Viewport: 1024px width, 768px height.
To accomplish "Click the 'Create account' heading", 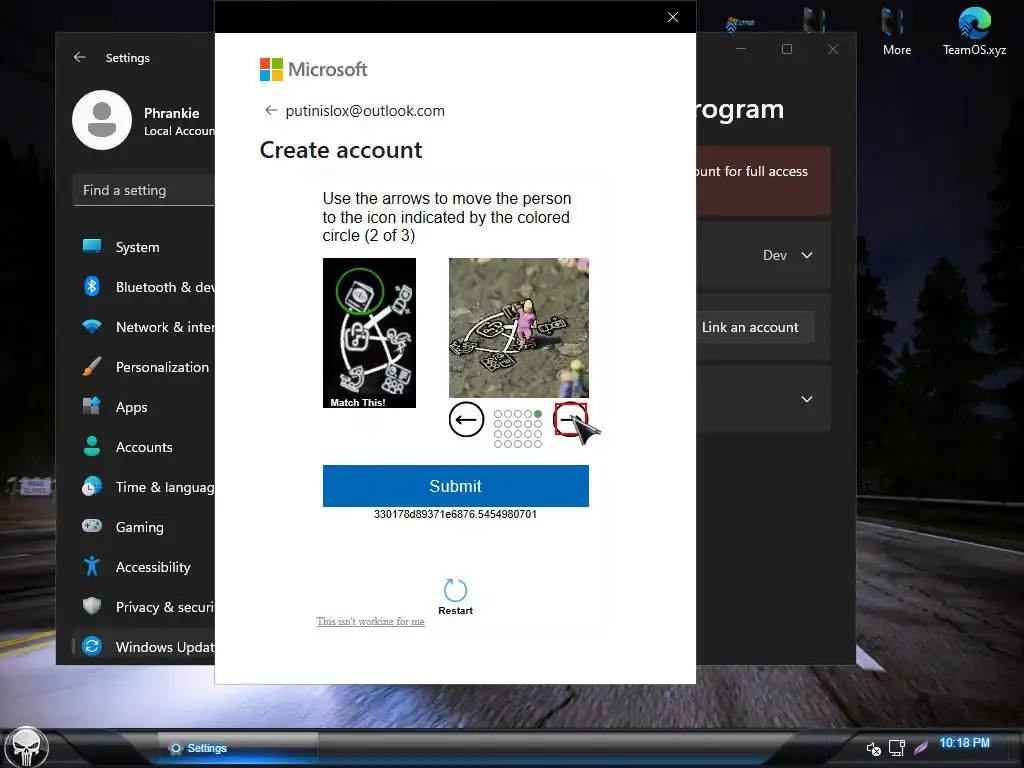I will [x=341, y=150].
